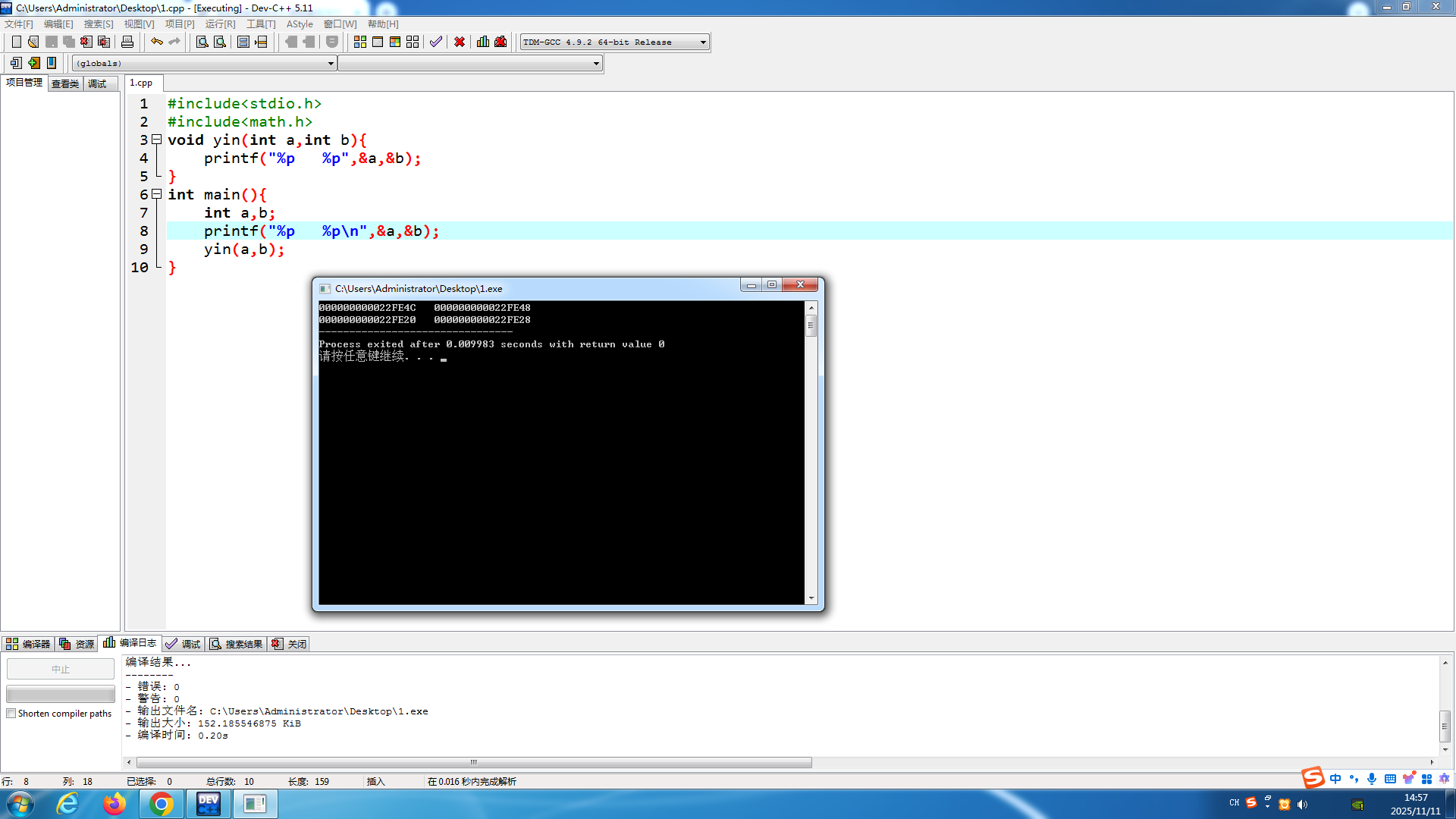The height and width of the screenshot is (819, 1456).
Task: Collapse the main function fold box
Action: point(156,194)
